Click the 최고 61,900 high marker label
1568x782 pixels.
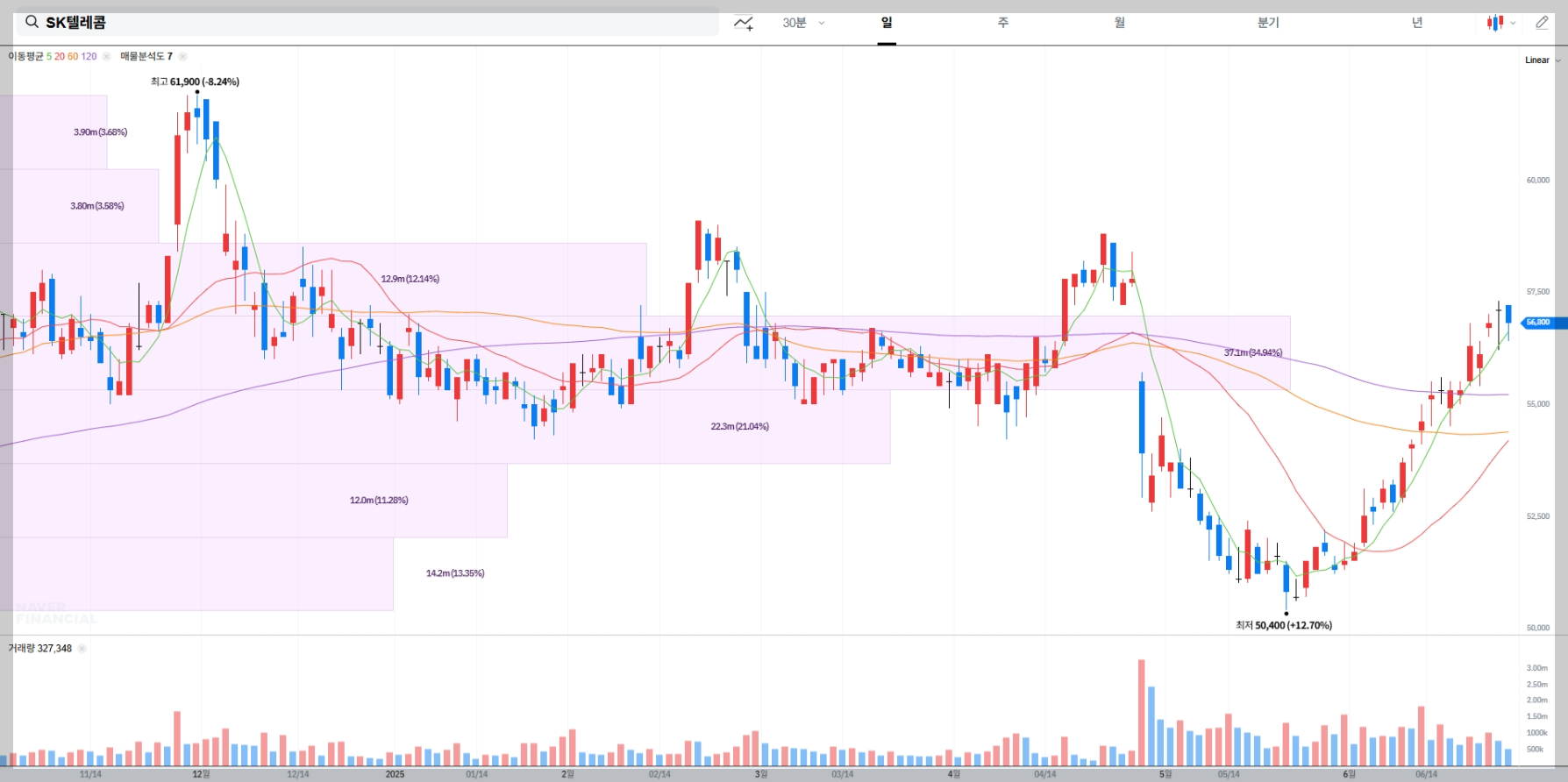pos(195,82)
